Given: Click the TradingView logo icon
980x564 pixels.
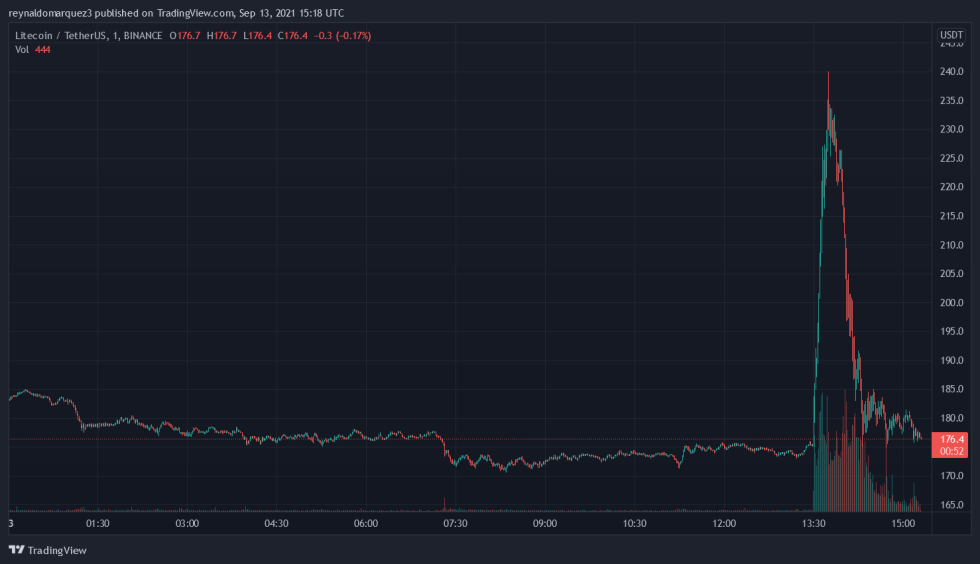Looking at the screenshot, I should 16,550.
